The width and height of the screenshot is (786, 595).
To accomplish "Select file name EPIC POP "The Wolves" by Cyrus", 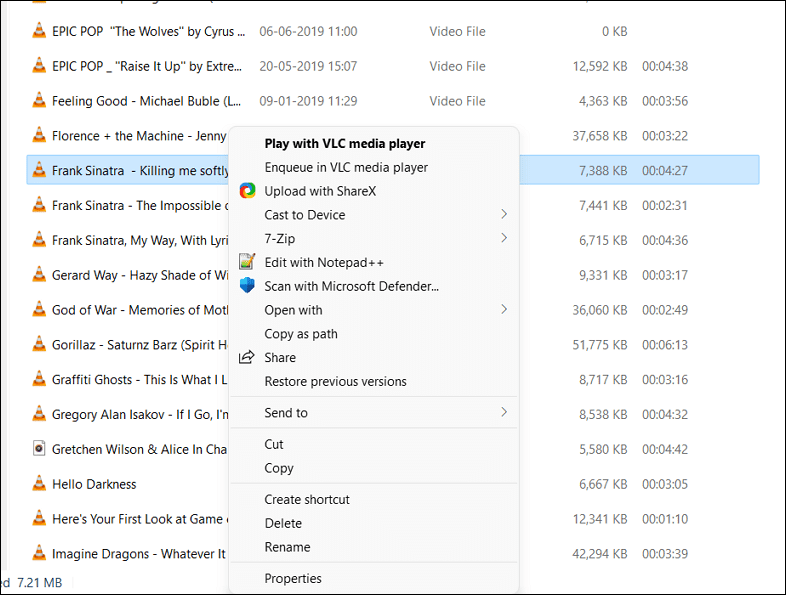I will coord(148,31).
